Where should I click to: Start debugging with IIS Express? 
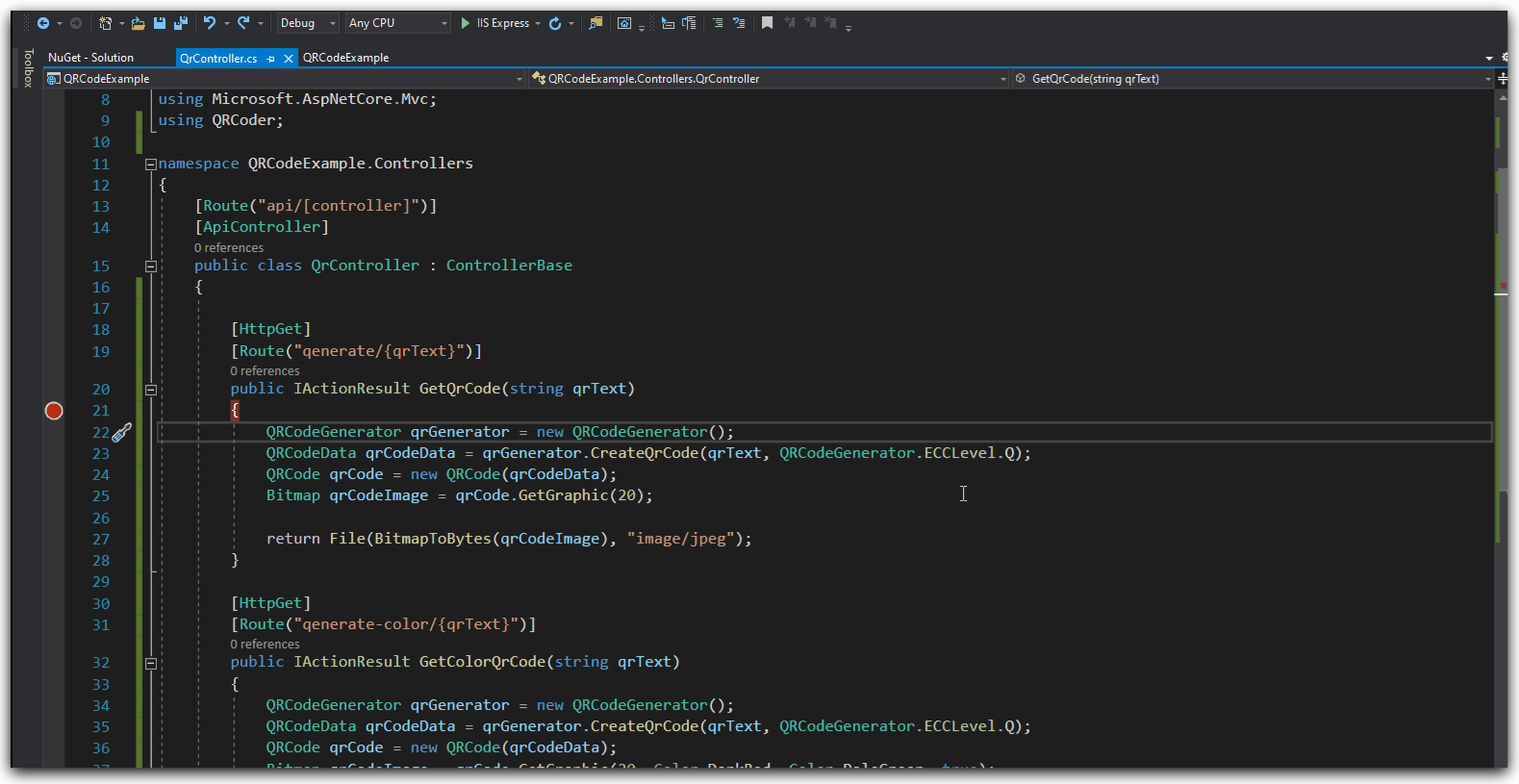pyautogui.click(x=494, y=23)
